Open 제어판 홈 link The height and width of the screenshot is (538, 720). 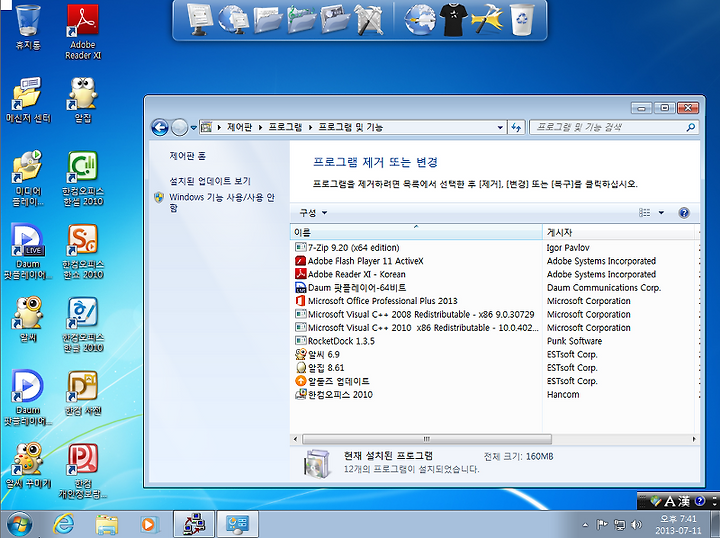coord(187,156)
